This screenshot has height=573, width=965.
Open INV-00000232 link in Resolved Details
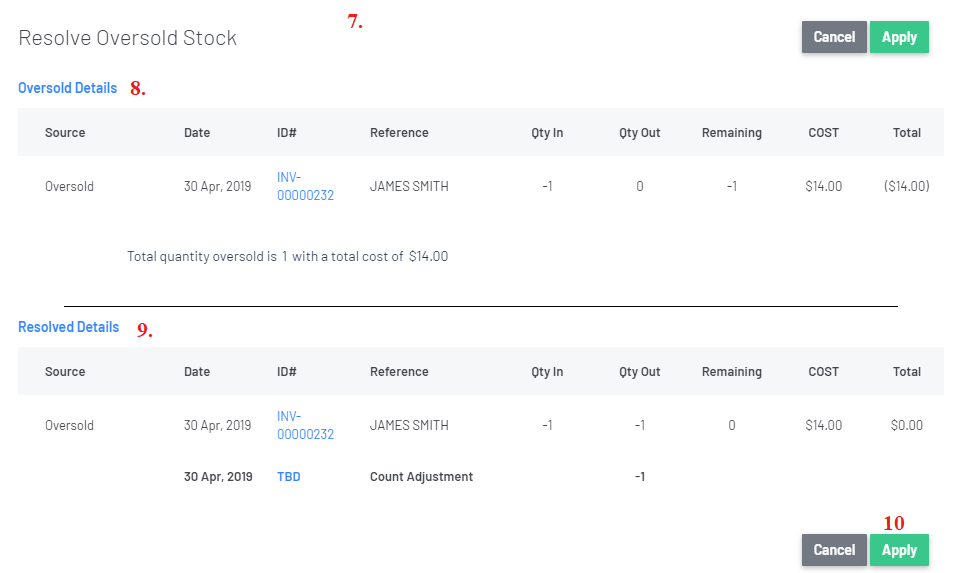coord(305,425)
